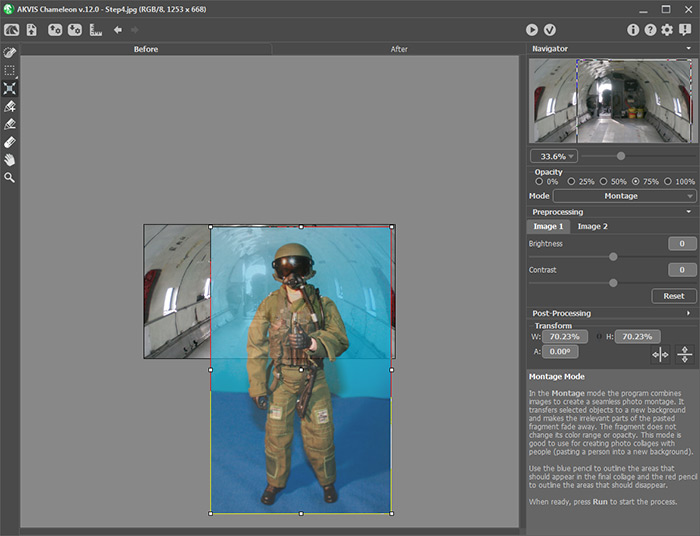Select the Drop Area pencil tool
Viewport: 700px width, 536px height.
click(x=9, y=124)
